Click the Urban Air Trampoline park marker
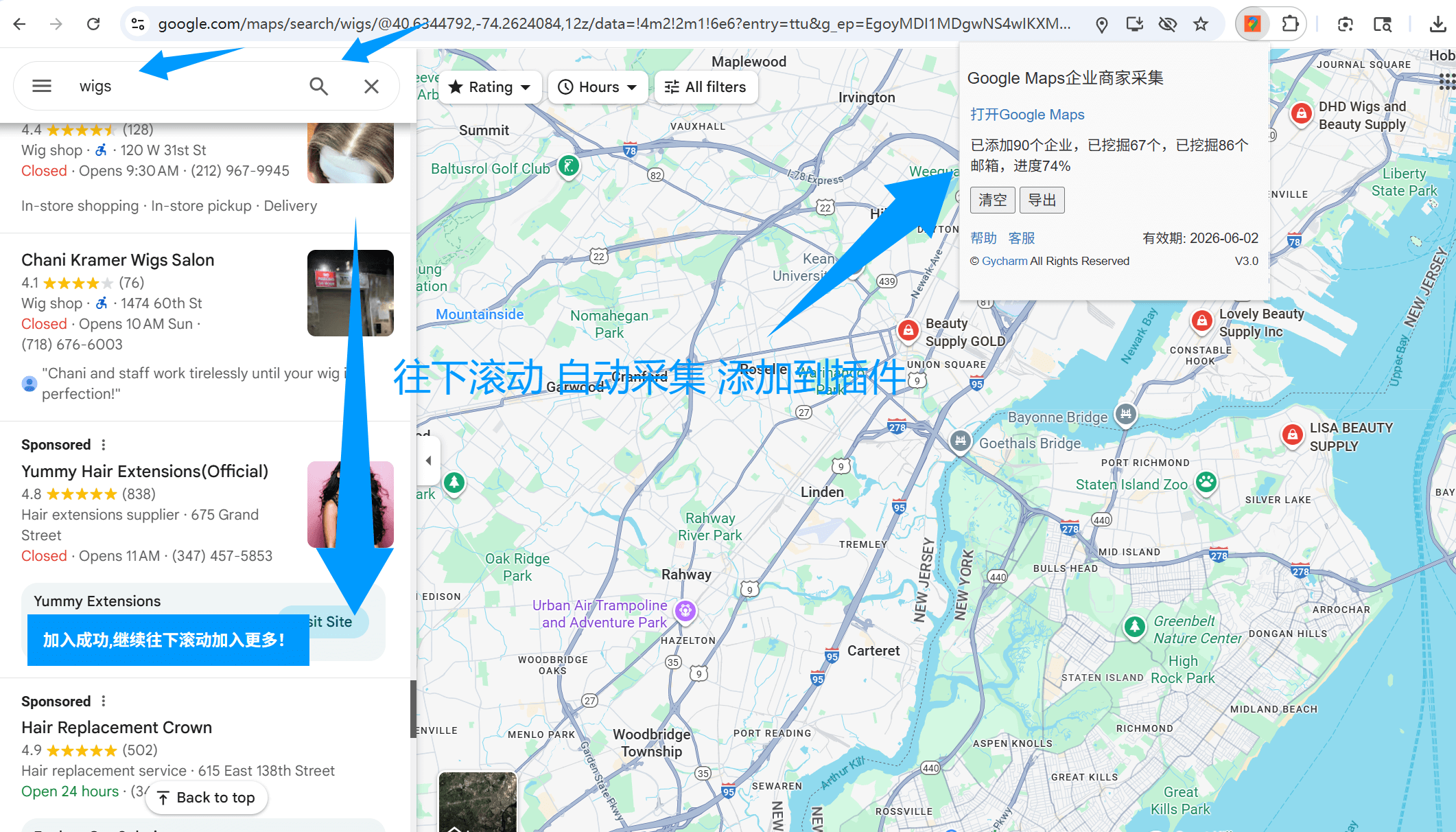The width and height of the screenshot is (1456, 832). pos(685,610)
